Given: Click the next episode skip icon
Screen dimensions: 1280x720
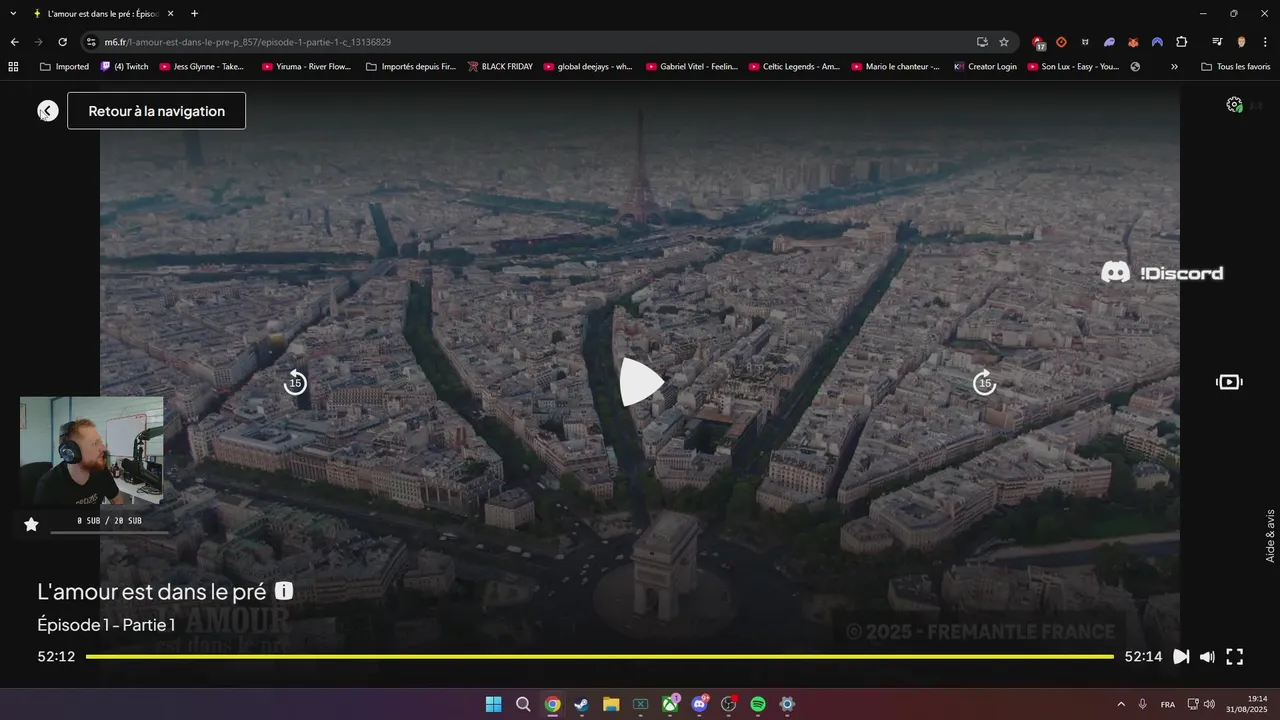Looking at the screenshot, I should (1181, 657).
